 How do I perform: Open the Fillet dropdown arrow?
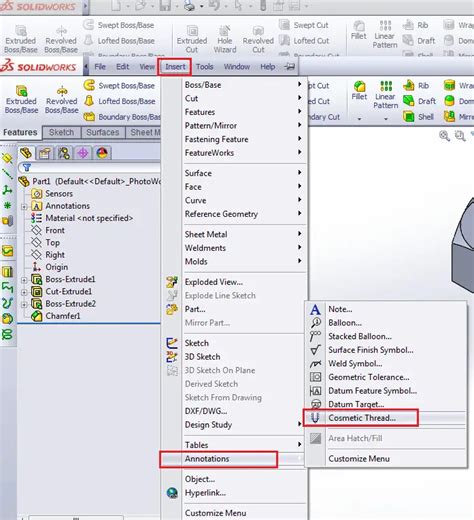click(359, 119)
